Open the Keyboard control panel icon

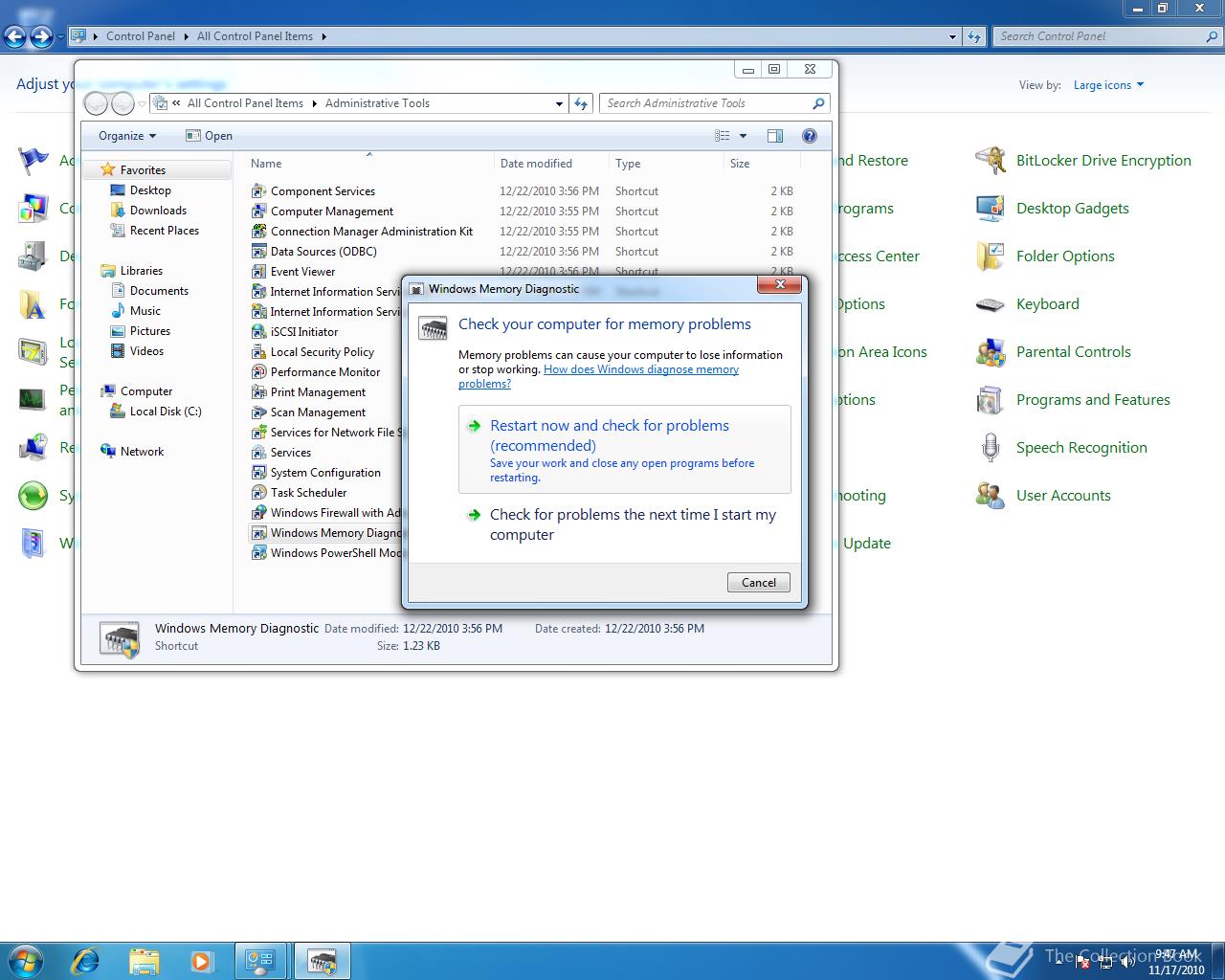[x=991, y=304]
